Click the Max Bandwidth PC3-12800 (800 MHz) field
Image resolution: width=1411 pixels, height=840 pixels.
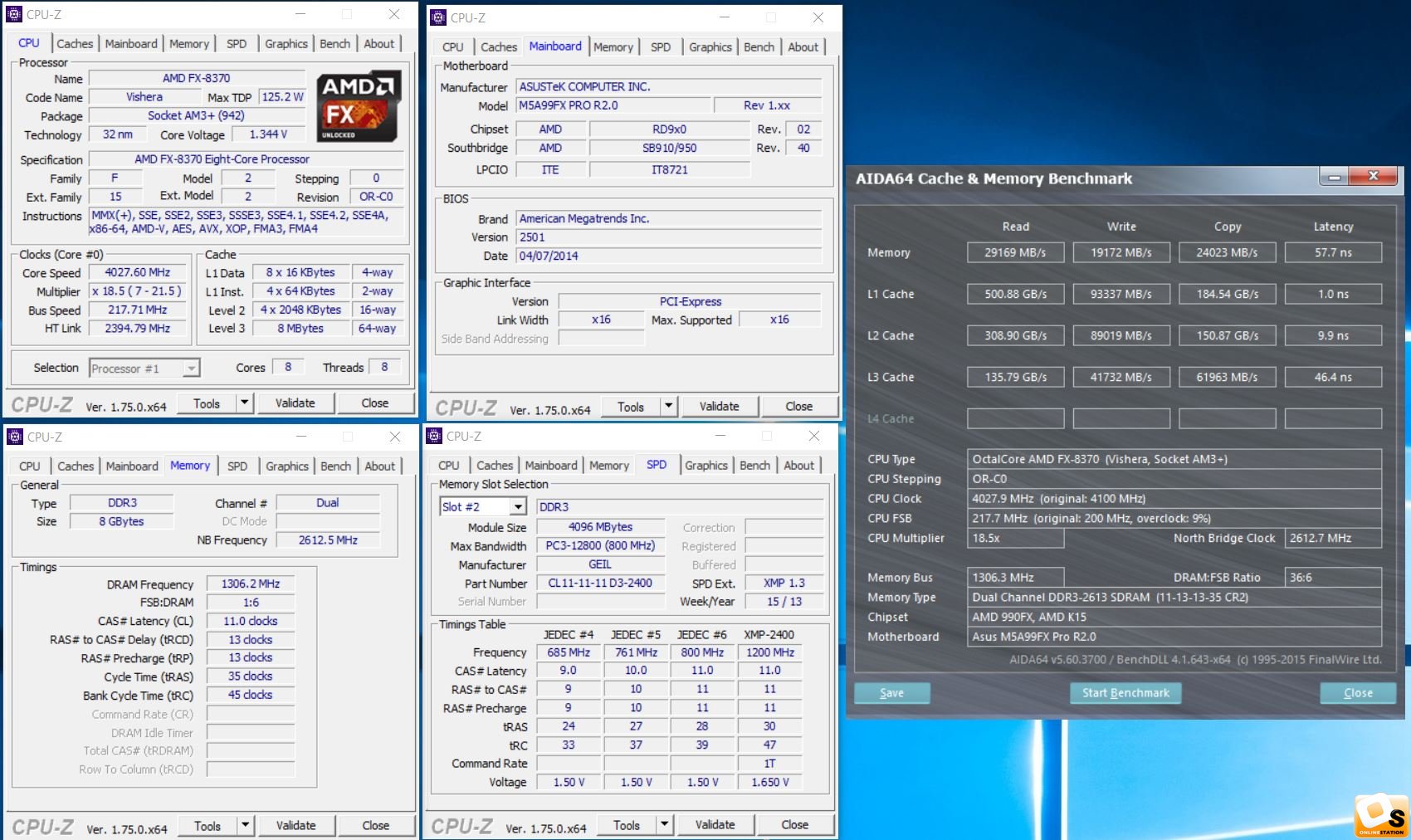(600, 545)
